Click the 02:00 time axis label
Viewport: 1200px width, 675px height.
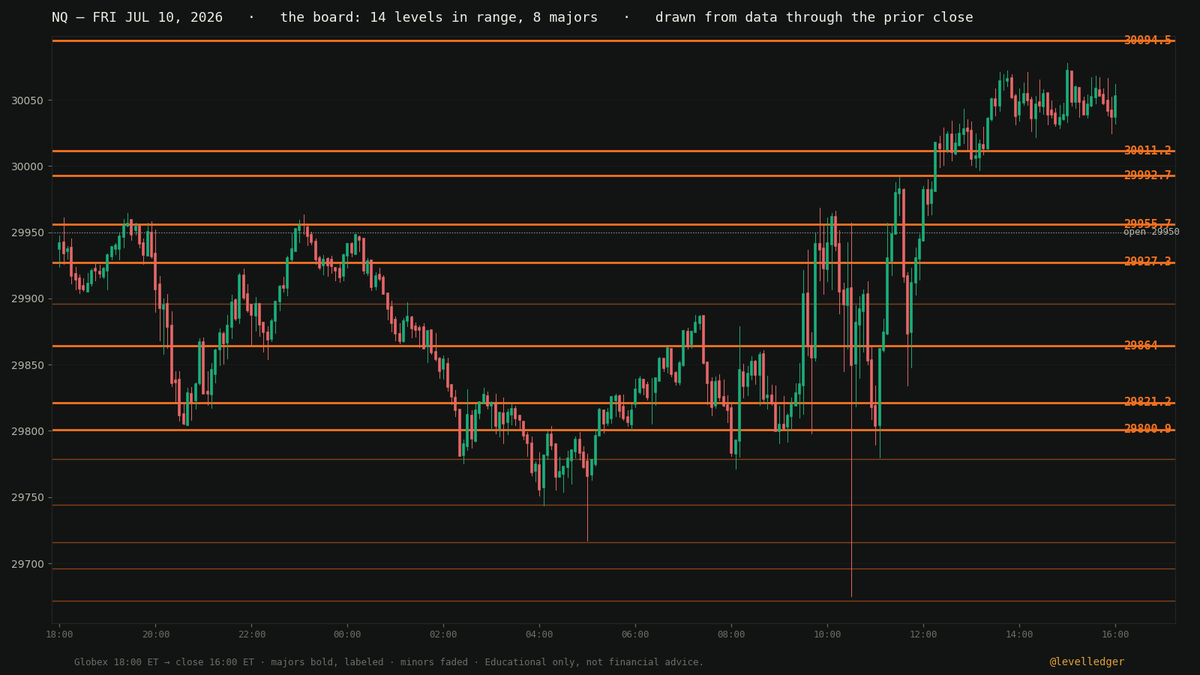pos(443,634)
